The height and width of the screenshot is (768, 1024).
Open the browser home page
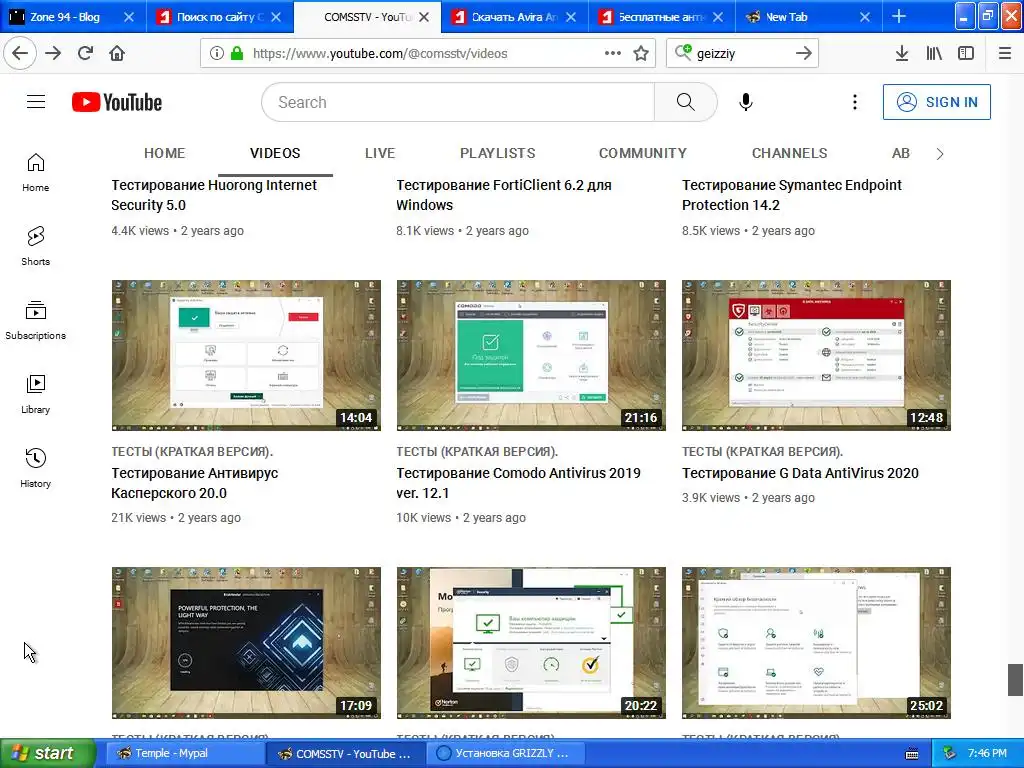tap(117, 53)
